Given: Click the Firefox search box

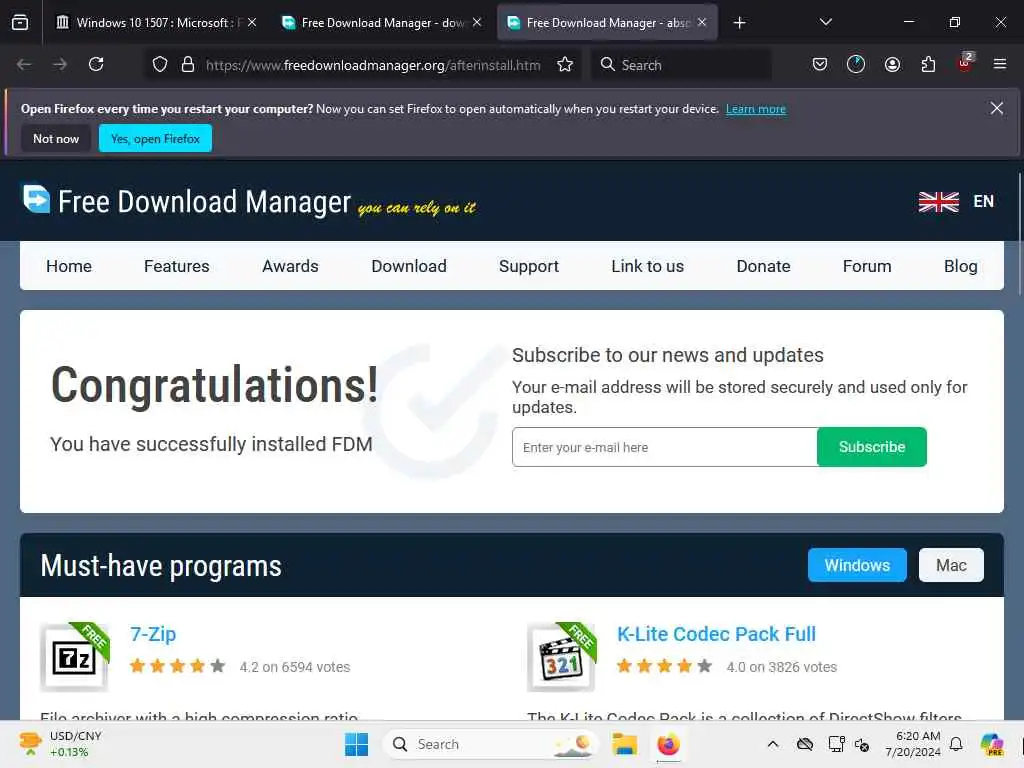Looking at the screenshot, I should point(681,65).
